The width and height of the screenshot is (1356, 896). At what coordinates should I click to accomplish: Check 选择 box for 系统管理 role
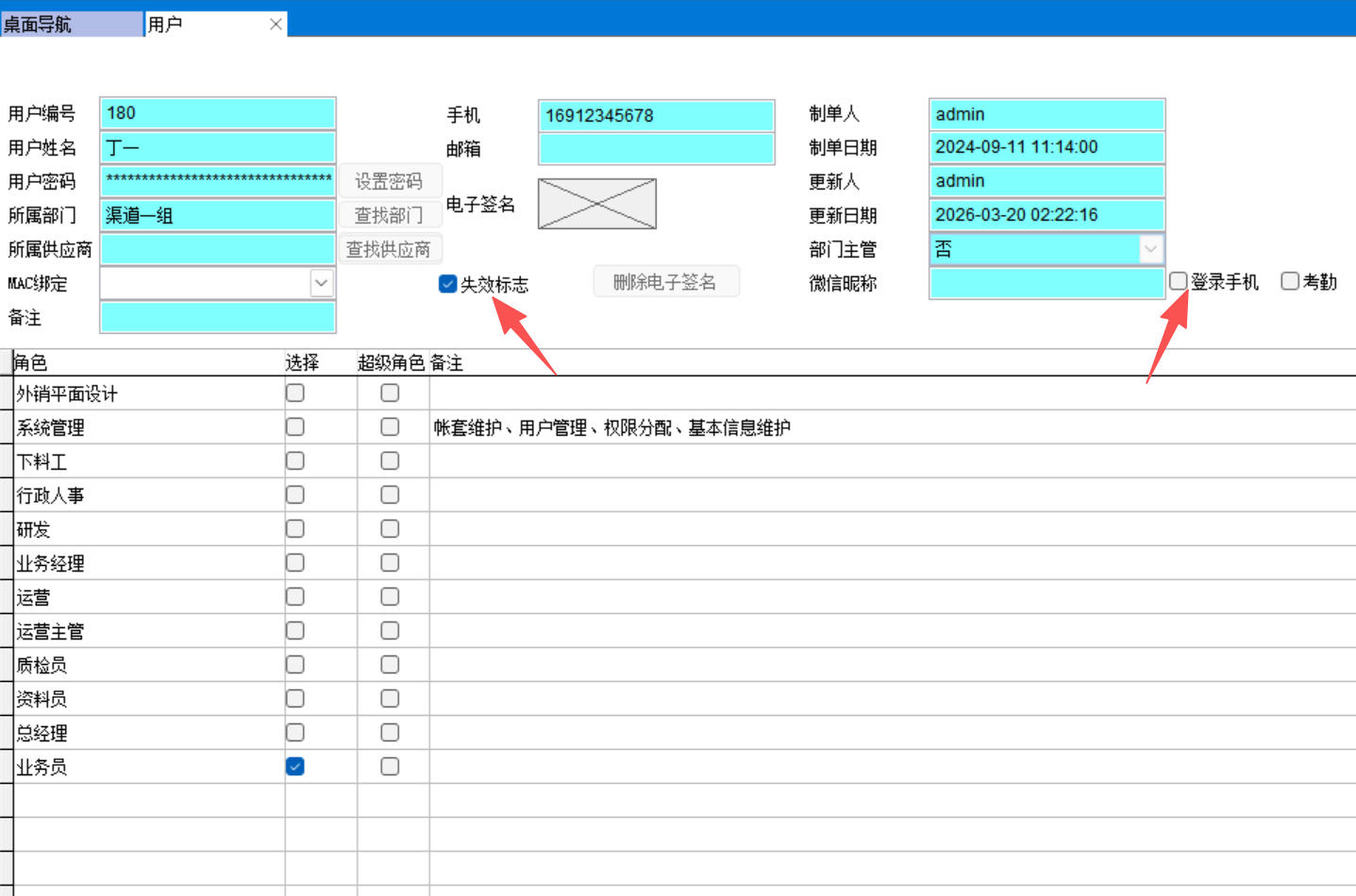click(x=295, y=427)
